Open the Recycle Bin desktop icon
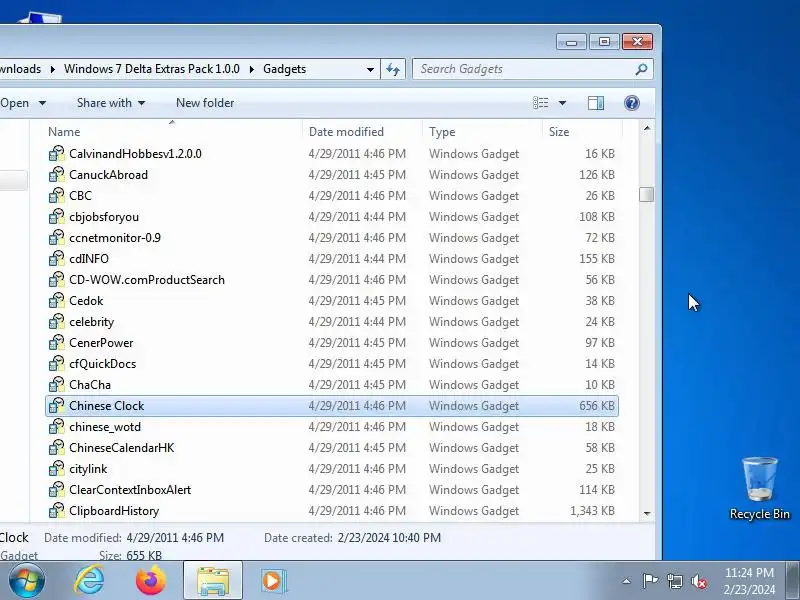 [x=760, y=489]
